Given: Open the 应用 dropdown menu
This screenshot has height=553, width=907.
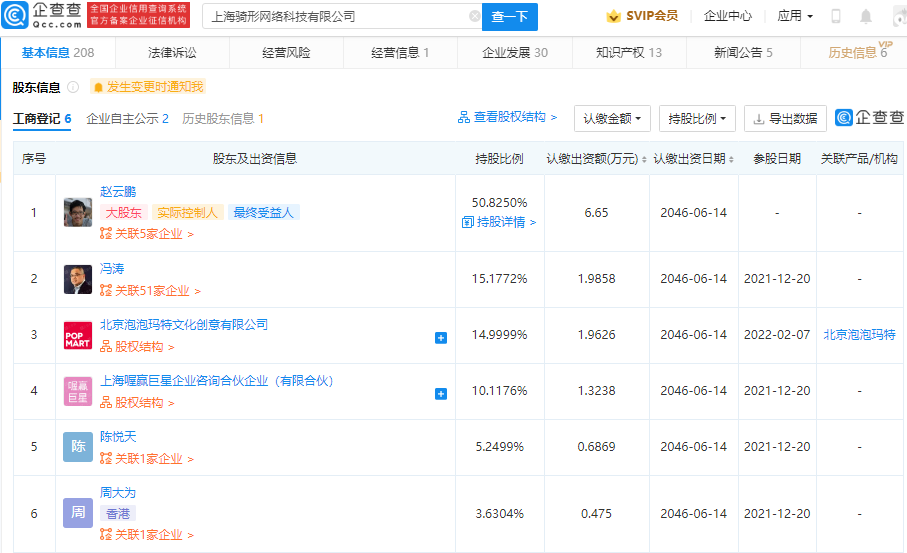Looking at the screenshot, I should coord(795,16).
